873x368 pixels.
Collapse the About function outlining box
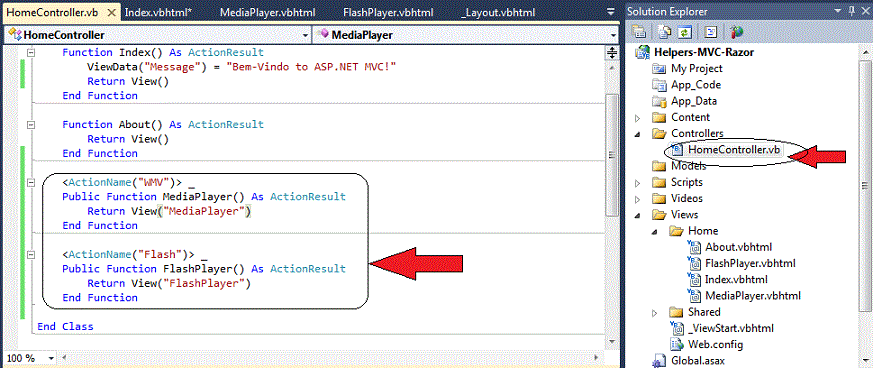(x=31, y=125)
